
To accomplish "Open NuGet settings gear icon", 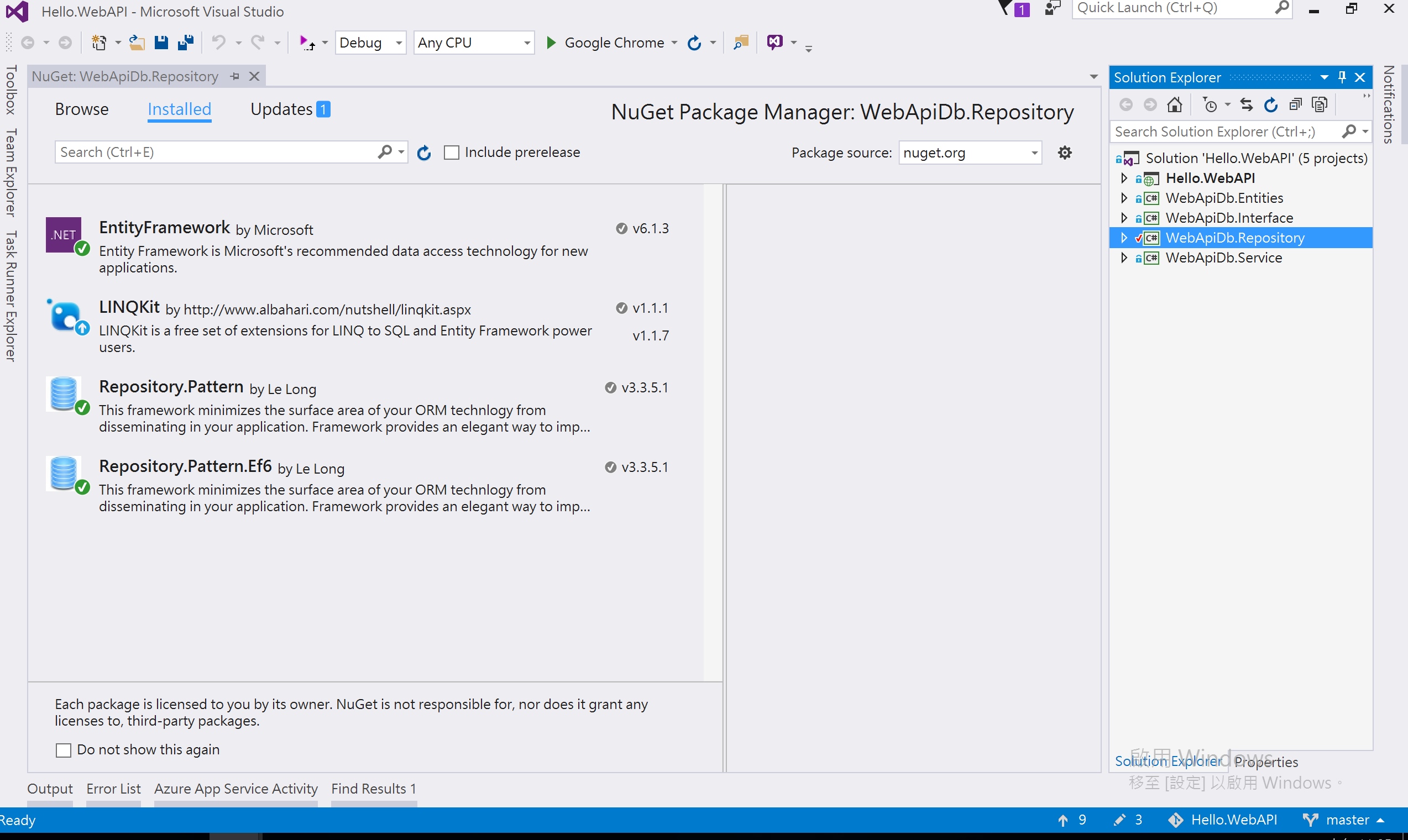I will (1065, 153).
